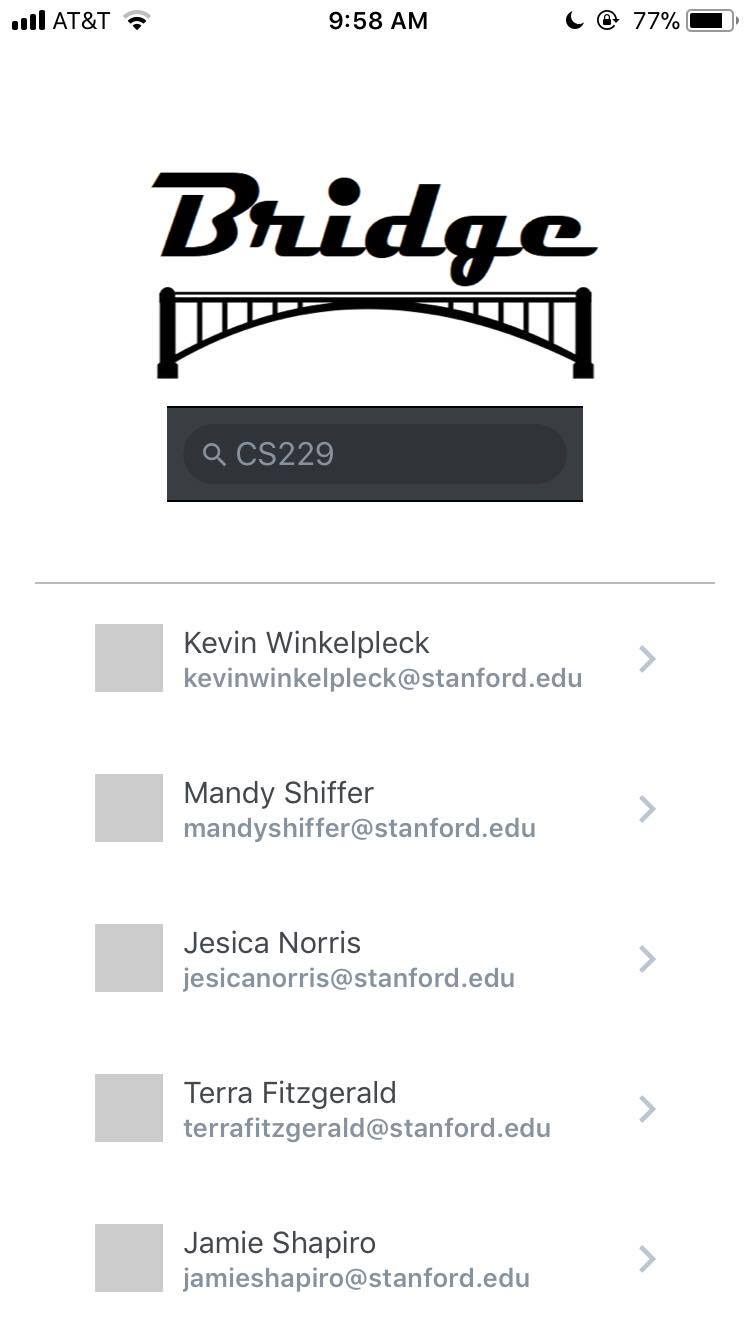Tap the Mandy Shiffer name
The width and height of the screenshot is (750, 1334).
pyautogui.click(x=278, y=793)
